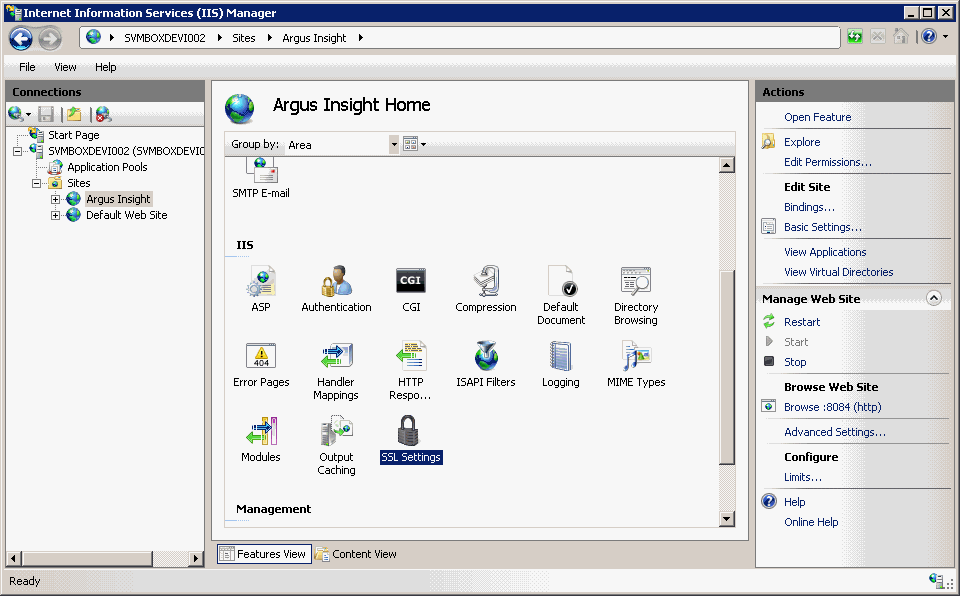Image resolution: width=960 pixels, height=596 pixels.
Task: Click the folder icon in Connections toolbar
Action: point(75,114)
